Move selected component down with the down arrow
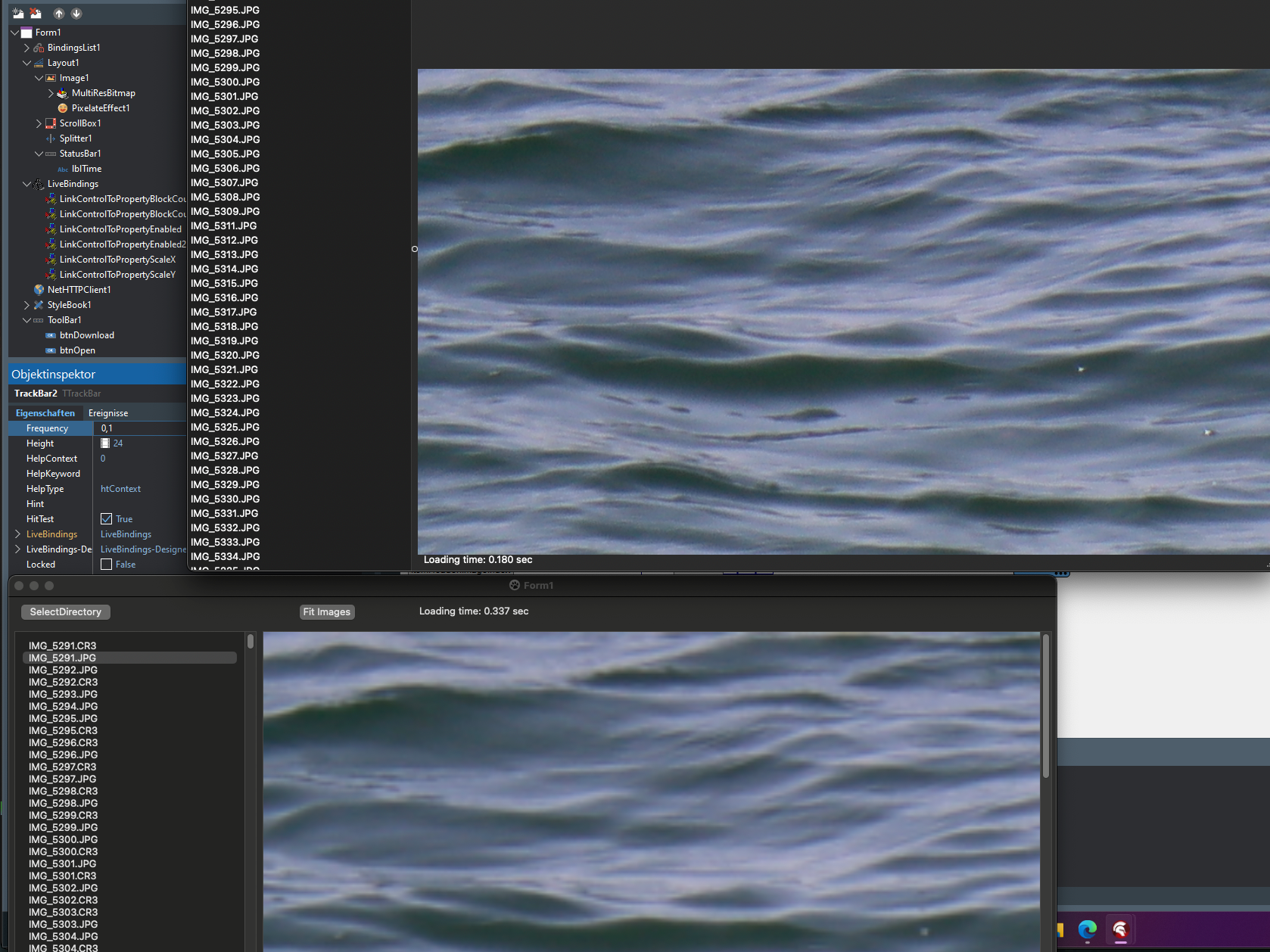Viewport: 1270px width, 952px height. coord(76,14)
